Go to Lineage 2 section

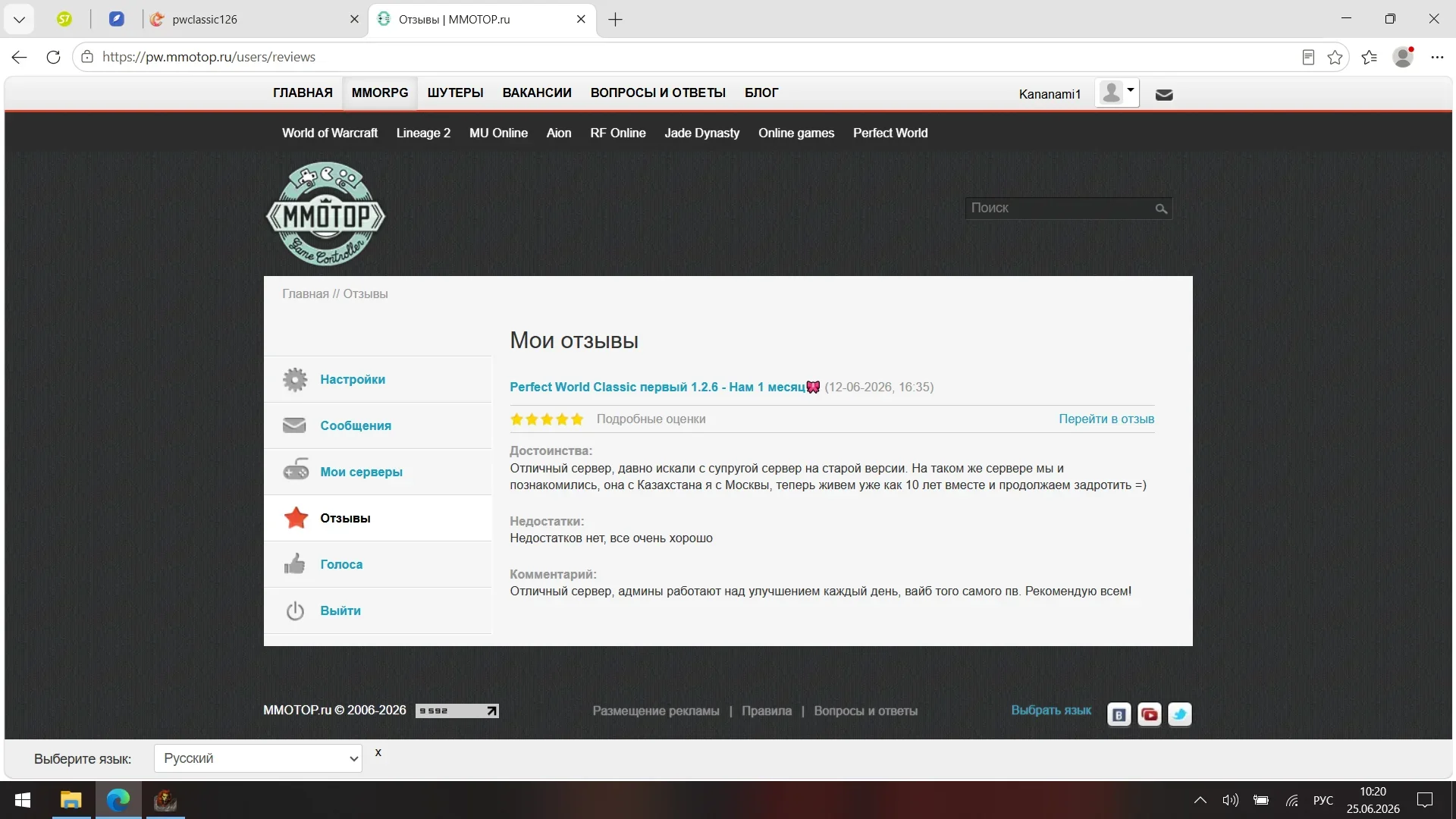click(423, 133)
